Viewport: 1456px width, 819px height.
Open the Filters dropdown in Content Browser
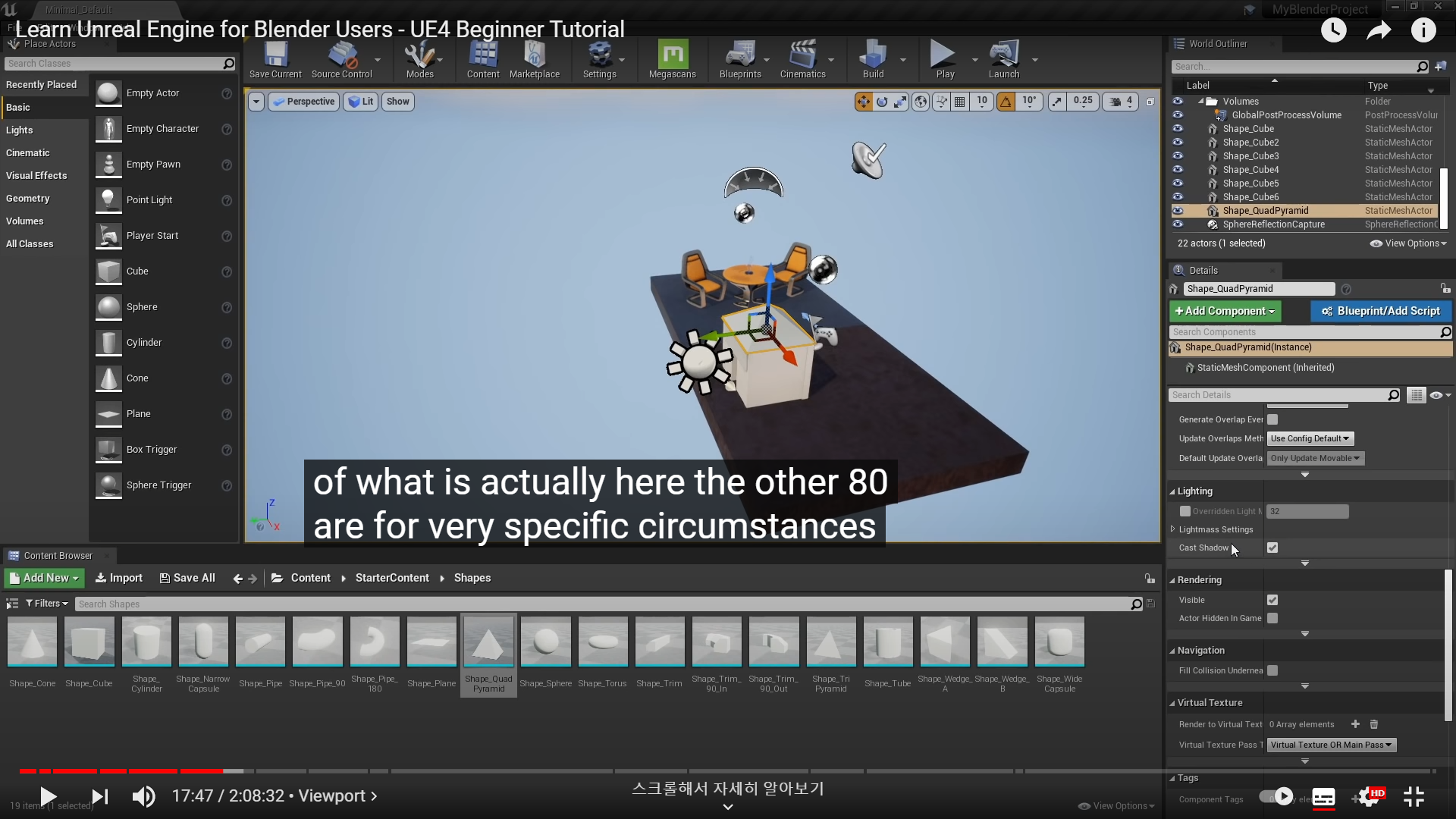pos(46,604)
